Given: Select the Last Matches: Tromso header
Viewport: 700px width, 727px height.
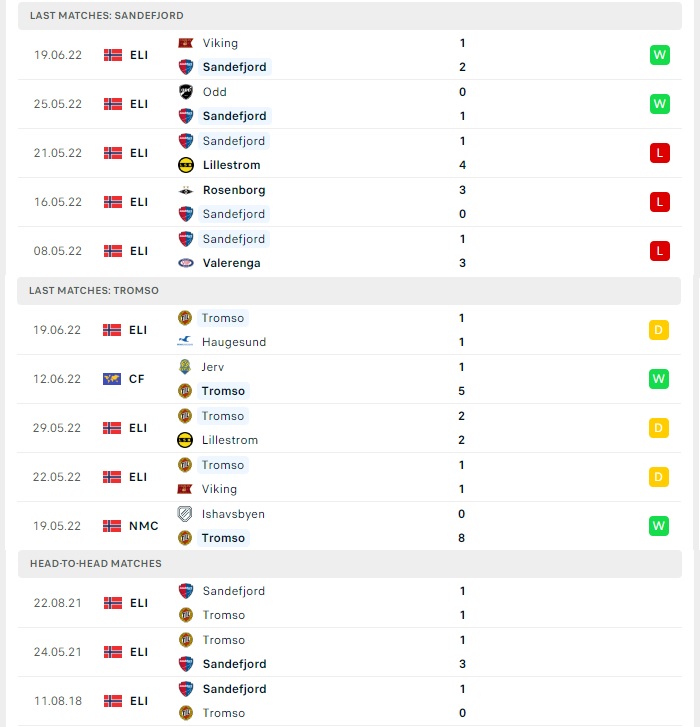Looking at the screenshot, I should tap(349, 291).
